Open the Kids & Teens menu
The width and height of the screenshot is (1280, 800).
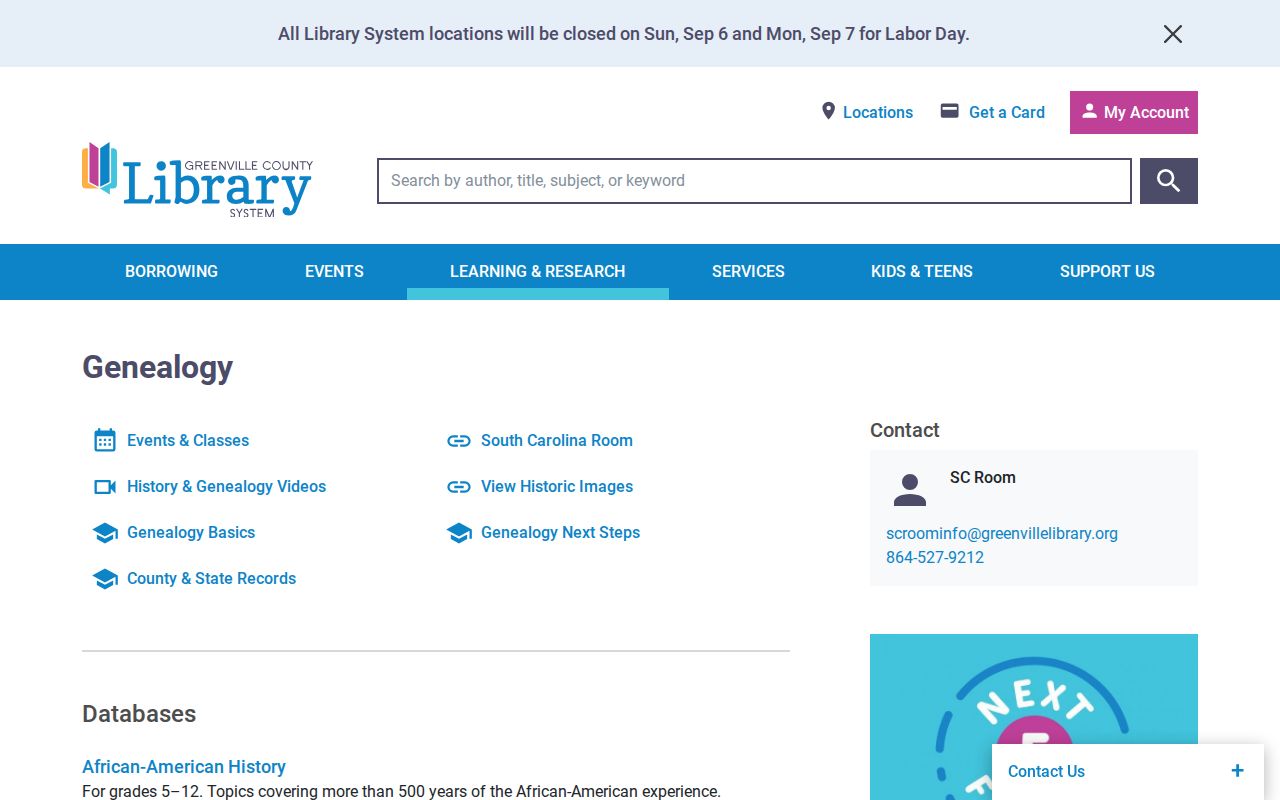pos(922,271)
